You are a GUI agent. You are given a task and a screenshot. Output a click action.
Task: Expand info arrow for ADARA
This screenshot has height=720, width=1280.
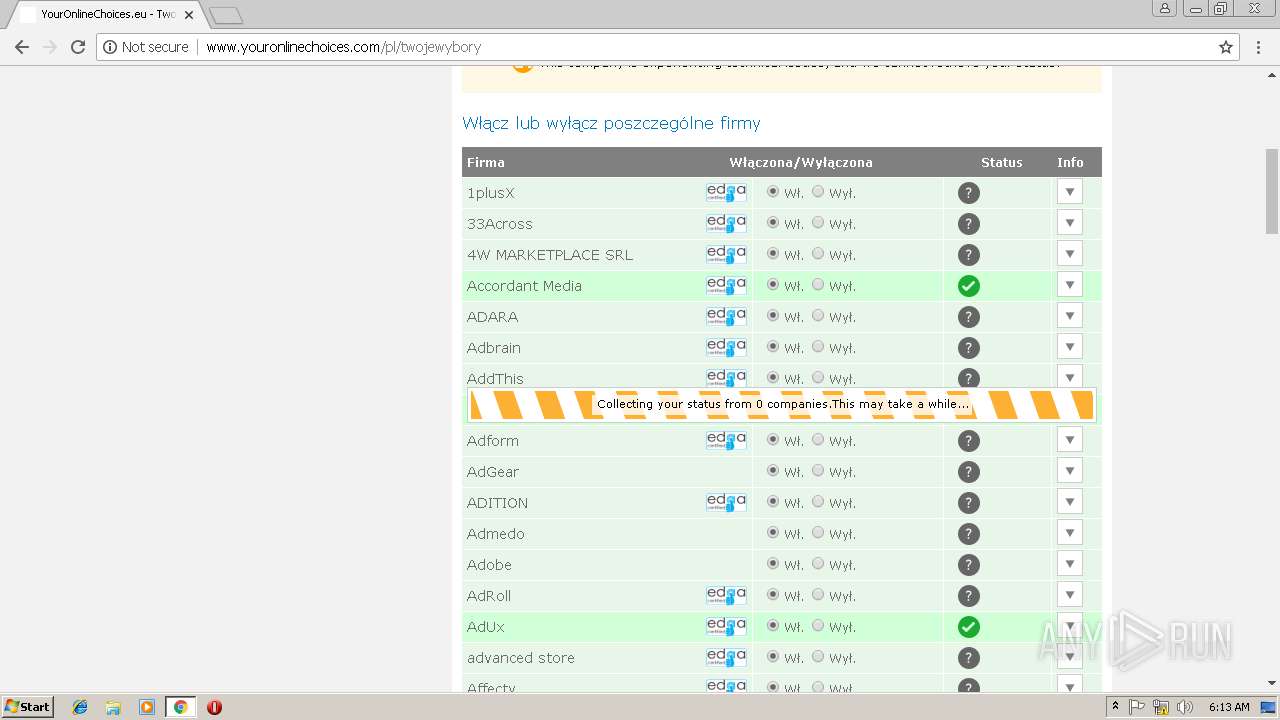click(x=1070, y=316)
